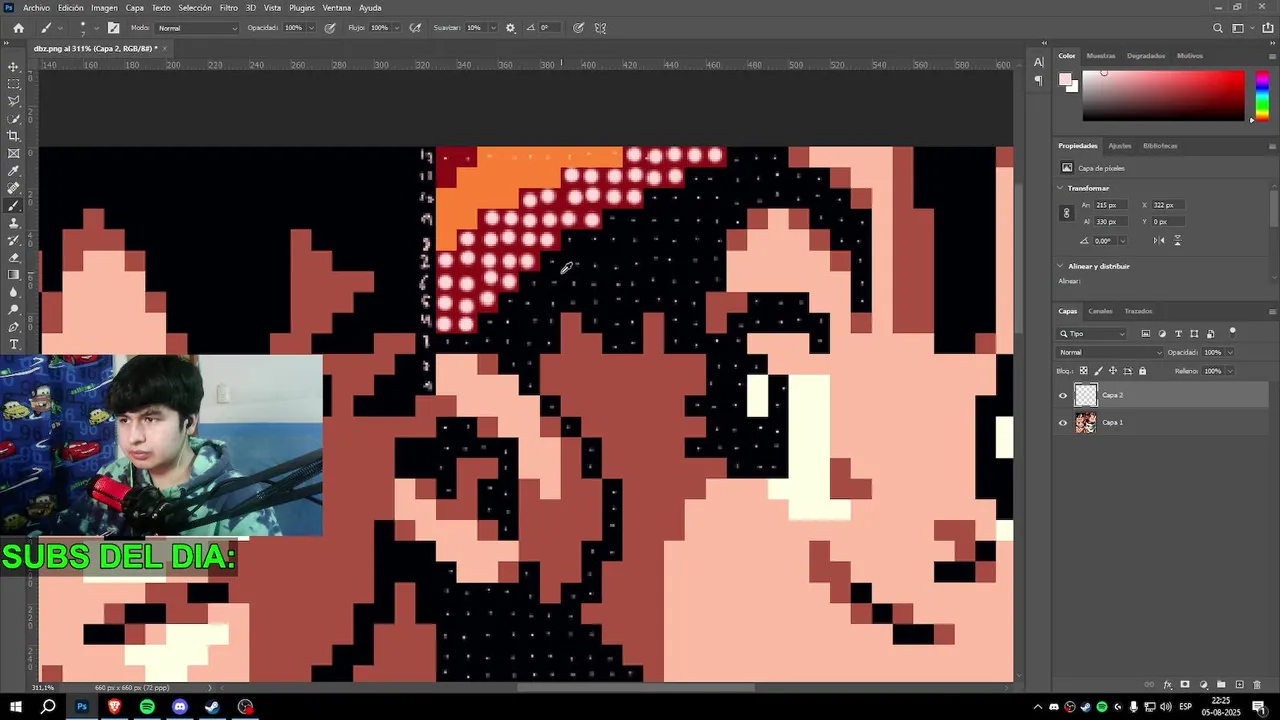Toggle lock all padlock icon
The width and height of the screenshot is (1280, 720).
tap(1143, 371)
